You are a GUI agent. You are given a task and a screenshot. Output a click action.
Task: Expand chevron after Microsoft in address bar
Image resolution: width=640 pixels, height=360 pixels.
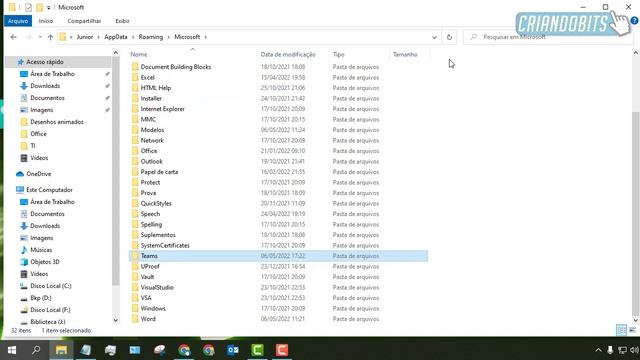[x=206, y=37]
